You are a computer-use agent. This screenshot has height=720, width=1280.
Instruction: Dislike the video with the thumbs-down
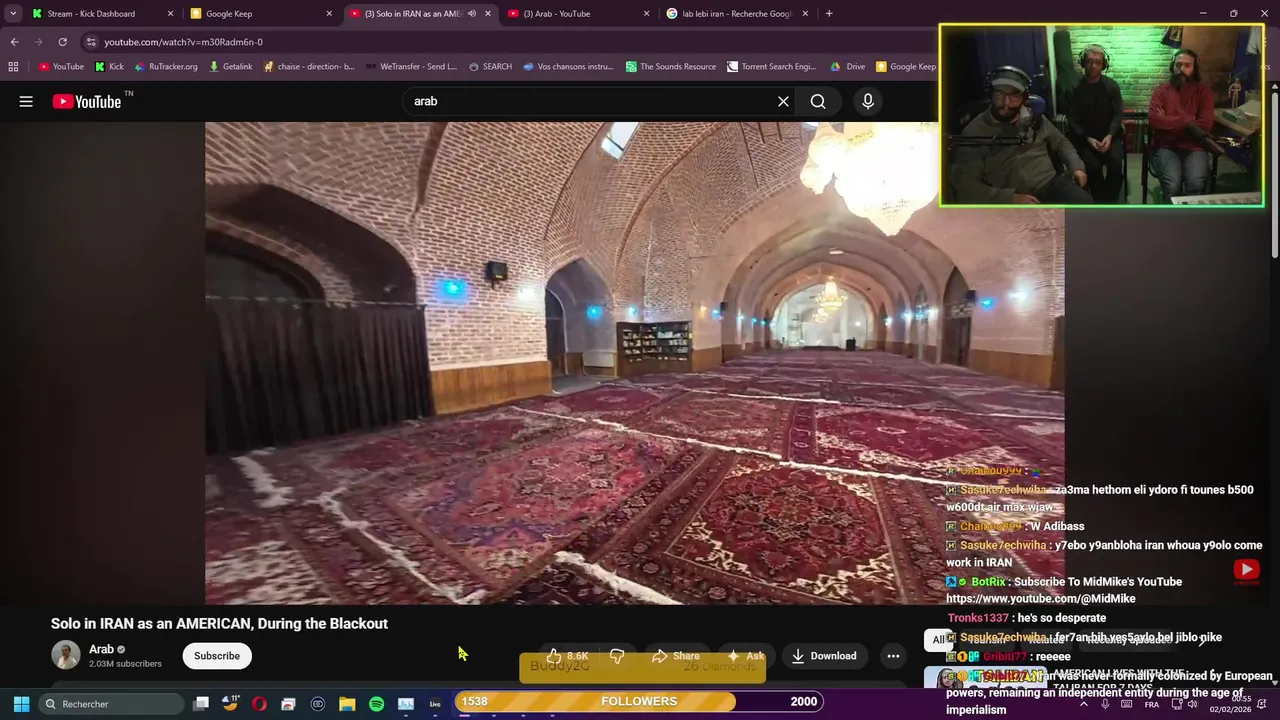617,656
